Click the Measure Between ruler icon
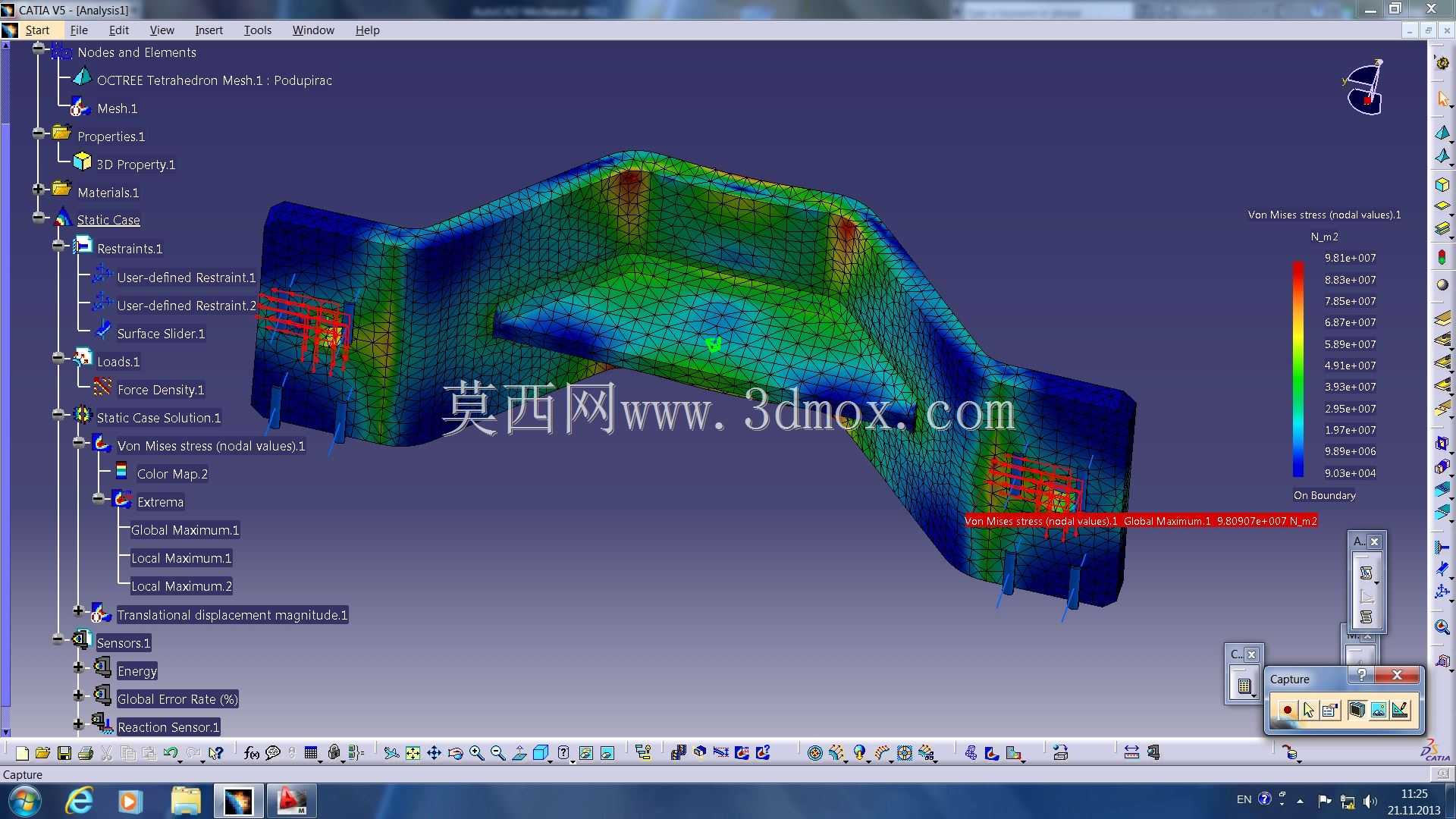 click(x=1131, y=753)
